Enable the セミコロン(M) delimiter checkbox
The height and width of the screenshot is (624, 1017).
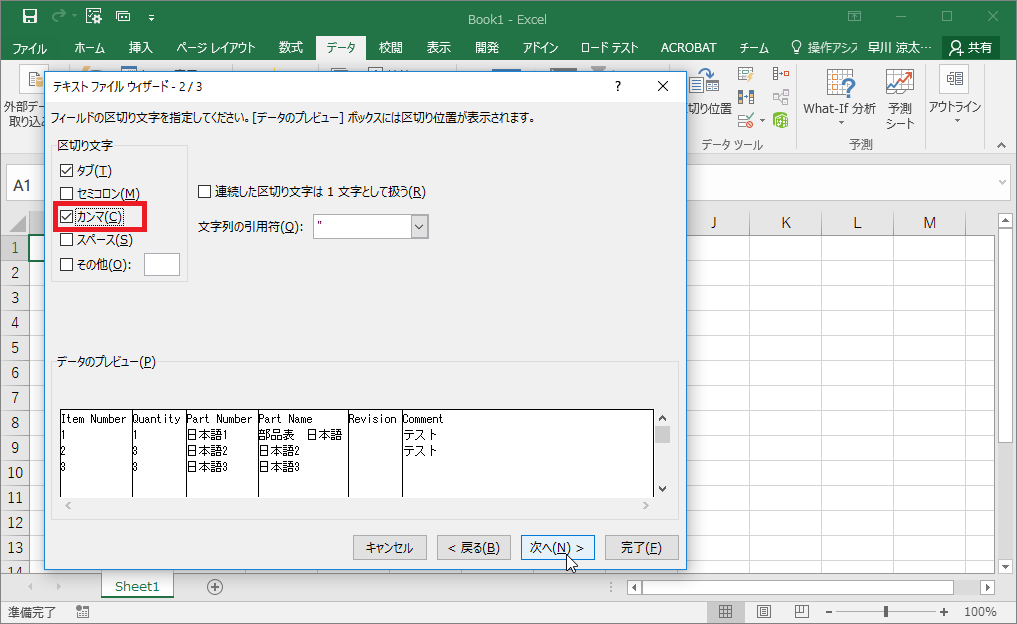(67, 193)
